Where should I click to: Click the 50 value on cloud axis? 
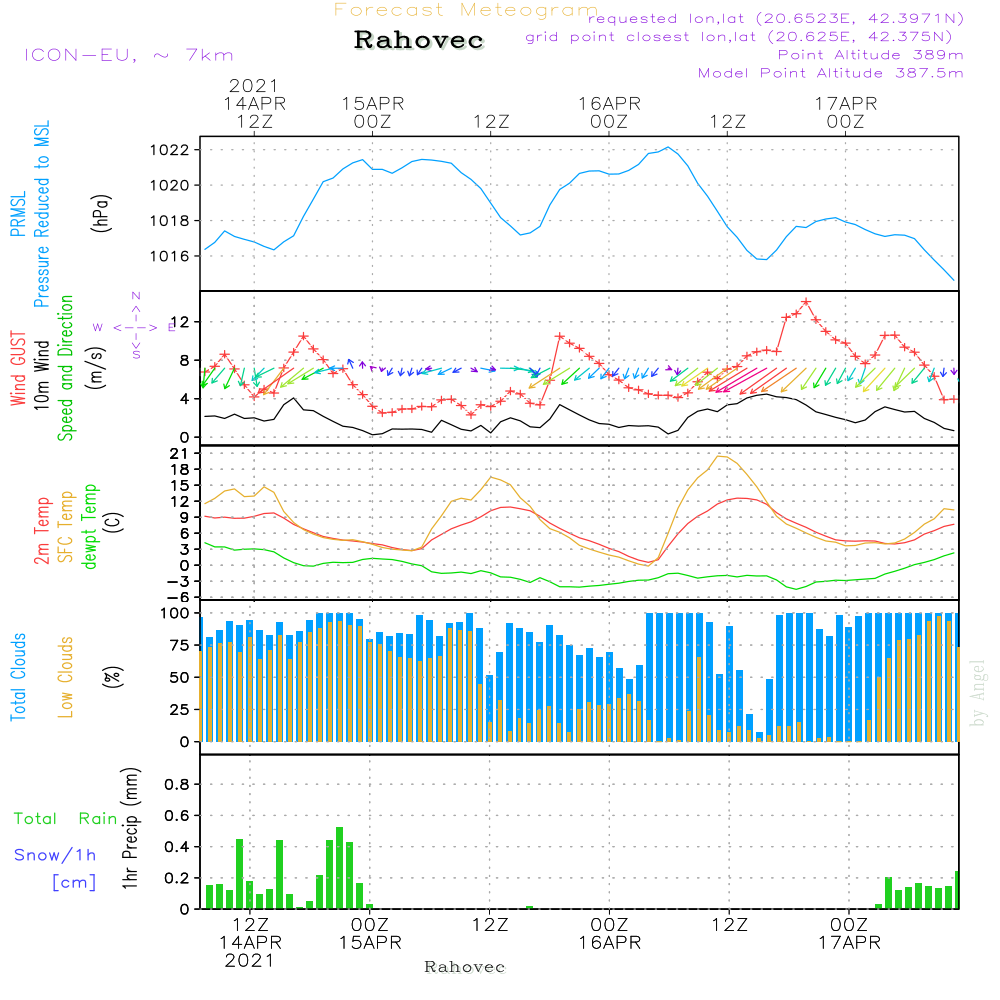coord(180,678)
